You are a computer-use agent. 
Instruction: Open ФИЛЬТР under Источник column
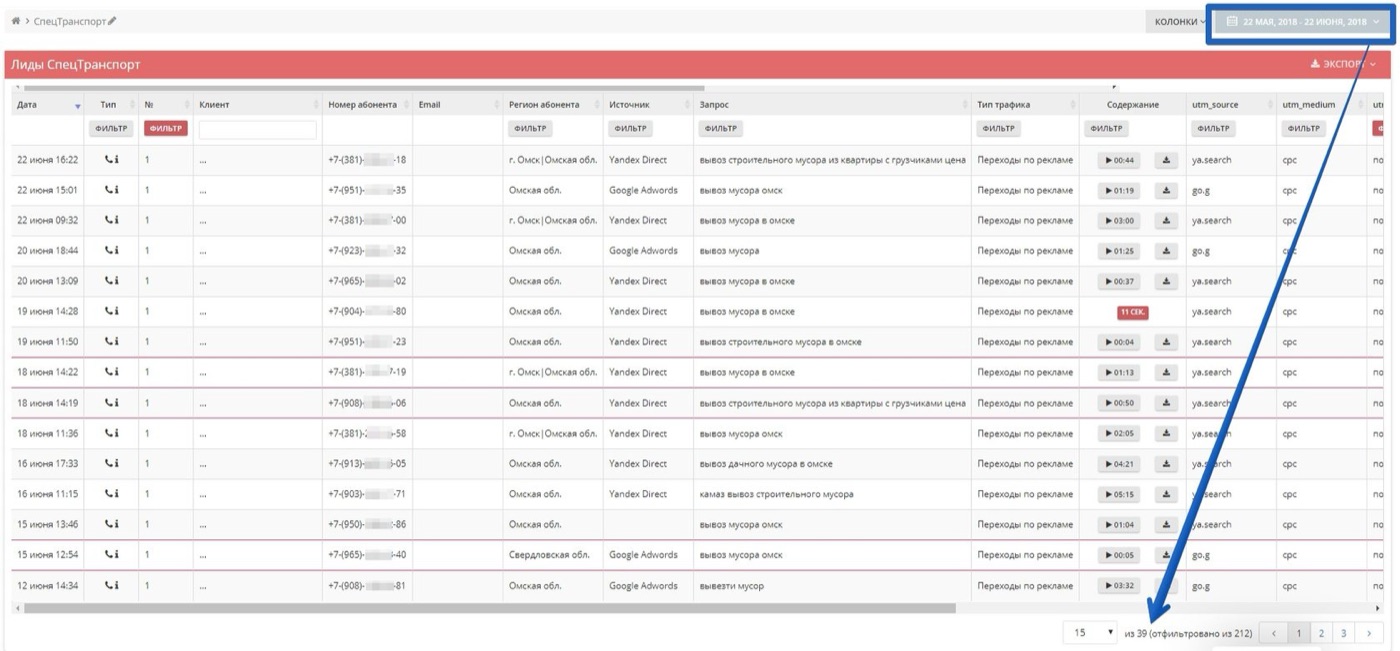[x=630, y=128]
